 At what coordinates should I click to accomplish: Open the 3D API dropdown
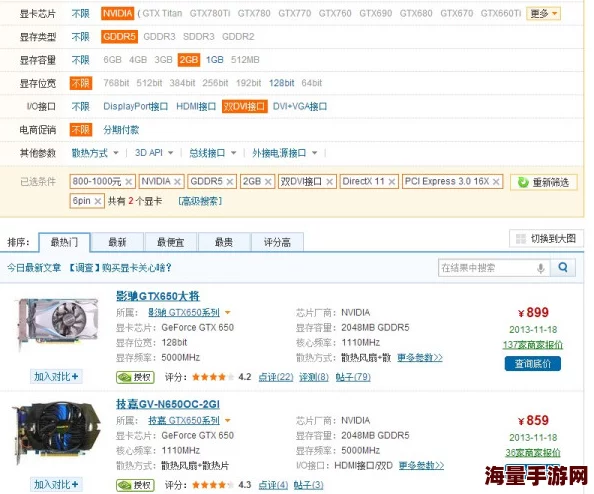(x=154, y=153)
